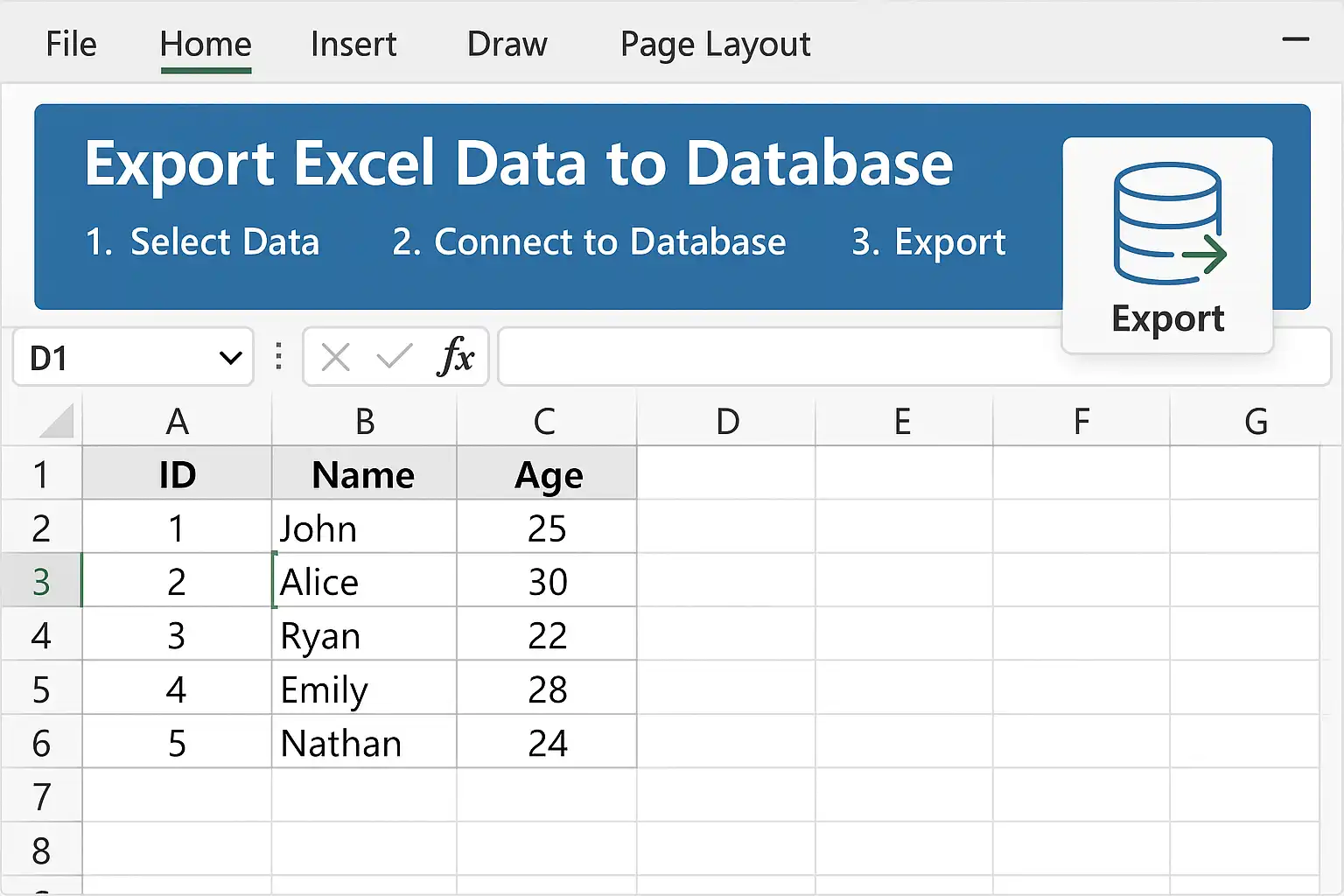Select the cell with Nathan's age 24
This screenshot has width=1344, height=896.
tap(547, 743)
